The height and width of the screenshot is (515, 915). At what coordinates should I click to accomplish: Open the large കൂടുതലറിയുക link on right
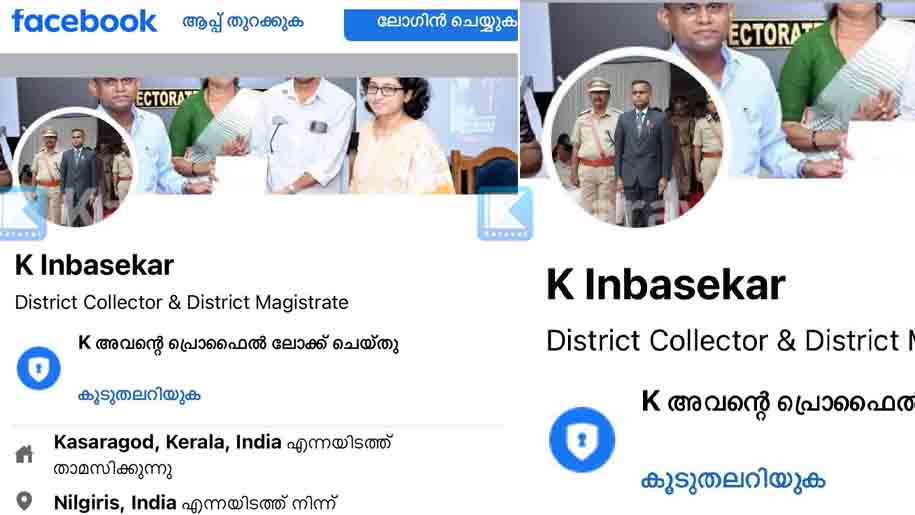tap(733, 480)
